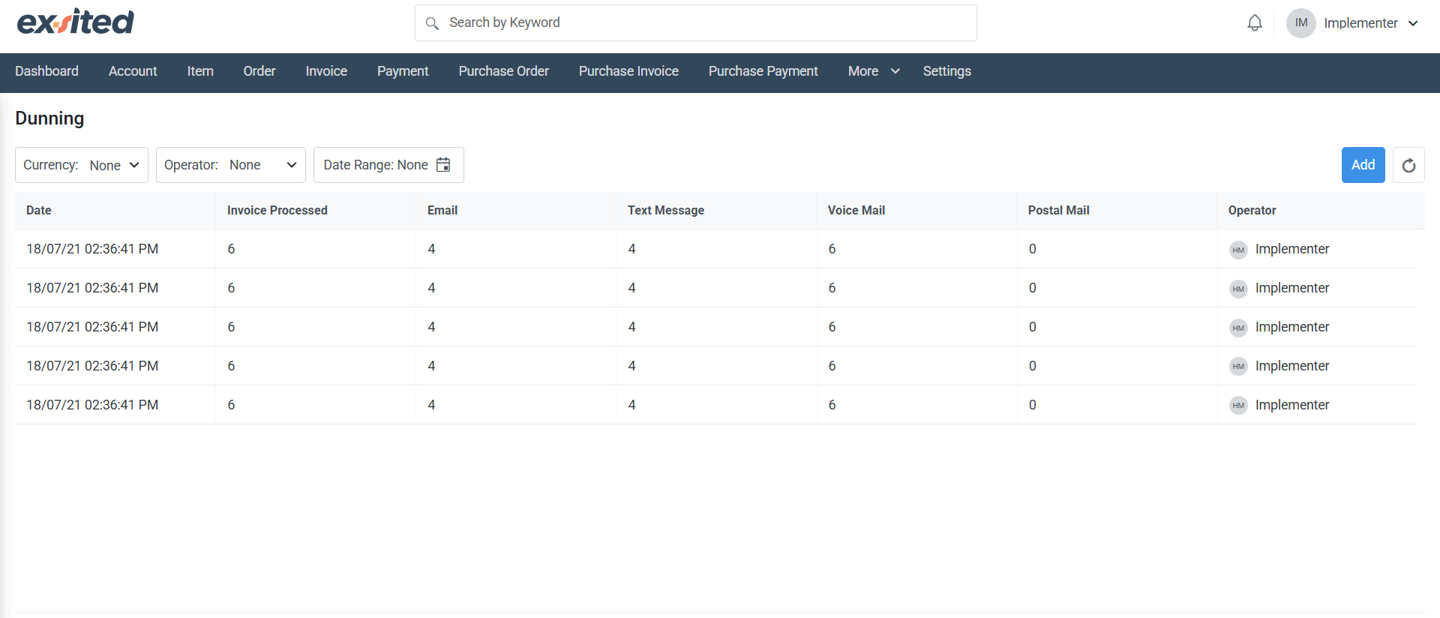Expand the Operator filter dropdown
Image resolution: width=1440 pixels, height=618 pixels.
click(x=231, y=165)
